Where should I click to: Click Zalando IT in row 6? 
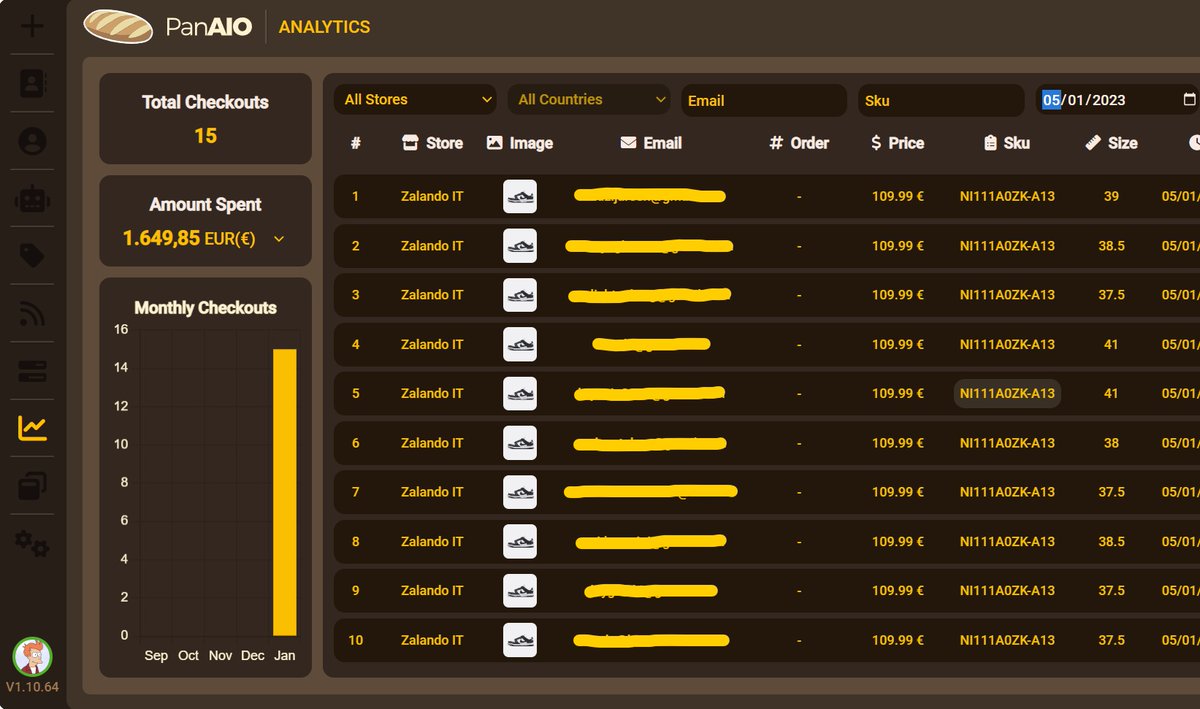432,443
